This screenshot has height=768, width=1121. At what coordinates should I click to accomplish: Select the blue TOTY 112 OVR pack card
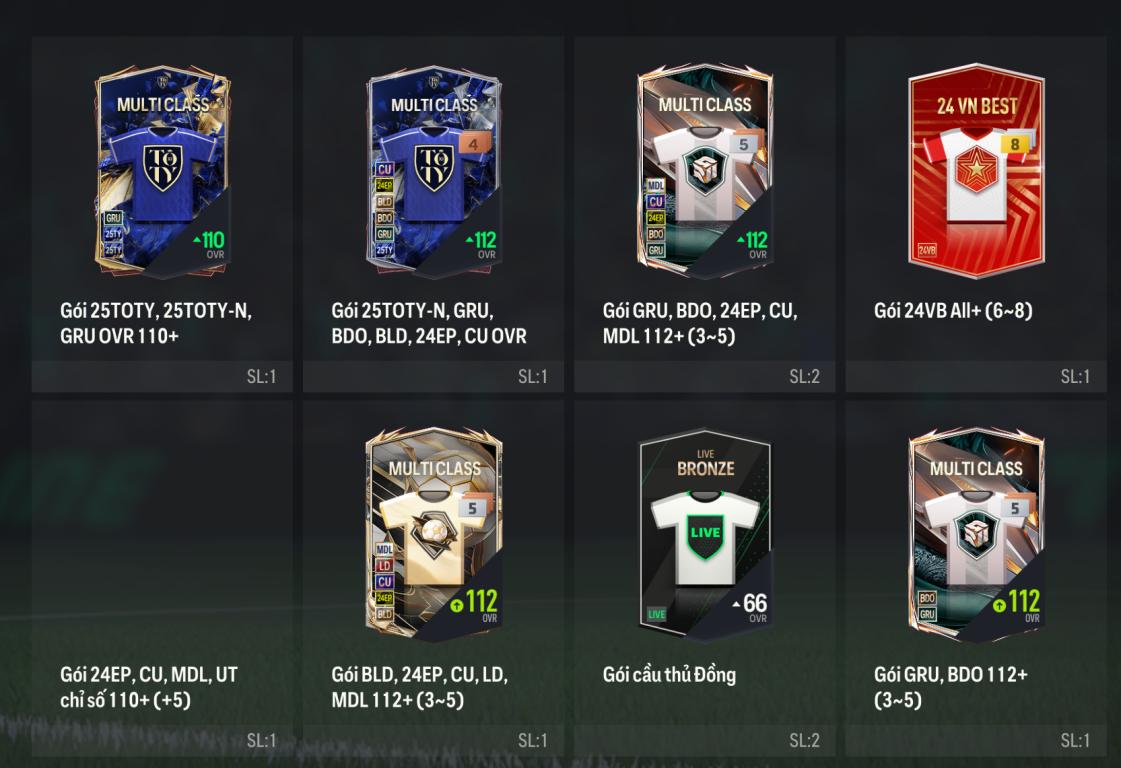click(x=433, y=172)
